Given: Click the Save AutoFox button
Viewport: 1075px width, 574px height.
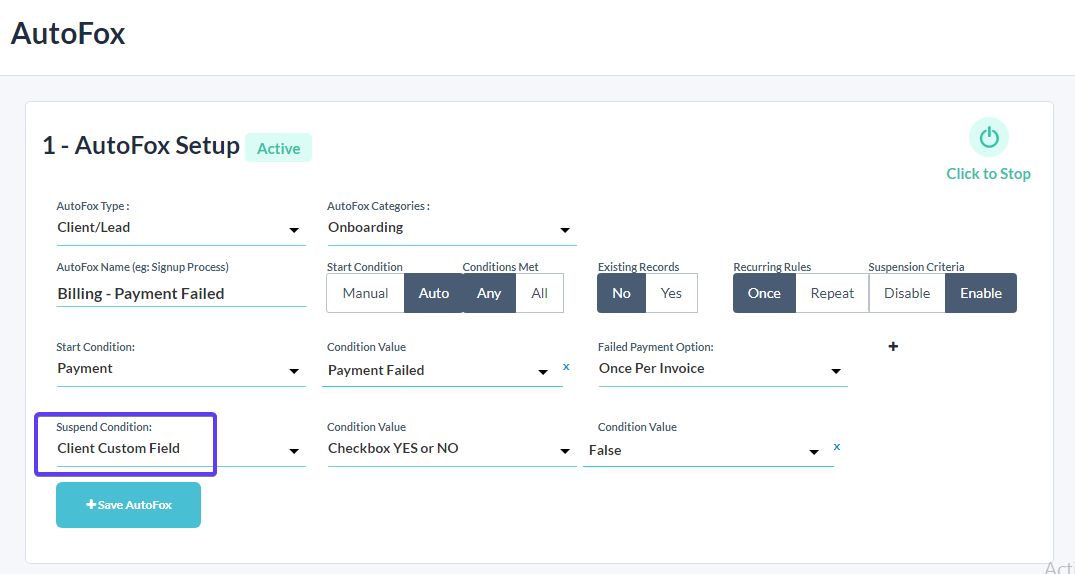Looking at the screenshot, I should click(128, 505).
